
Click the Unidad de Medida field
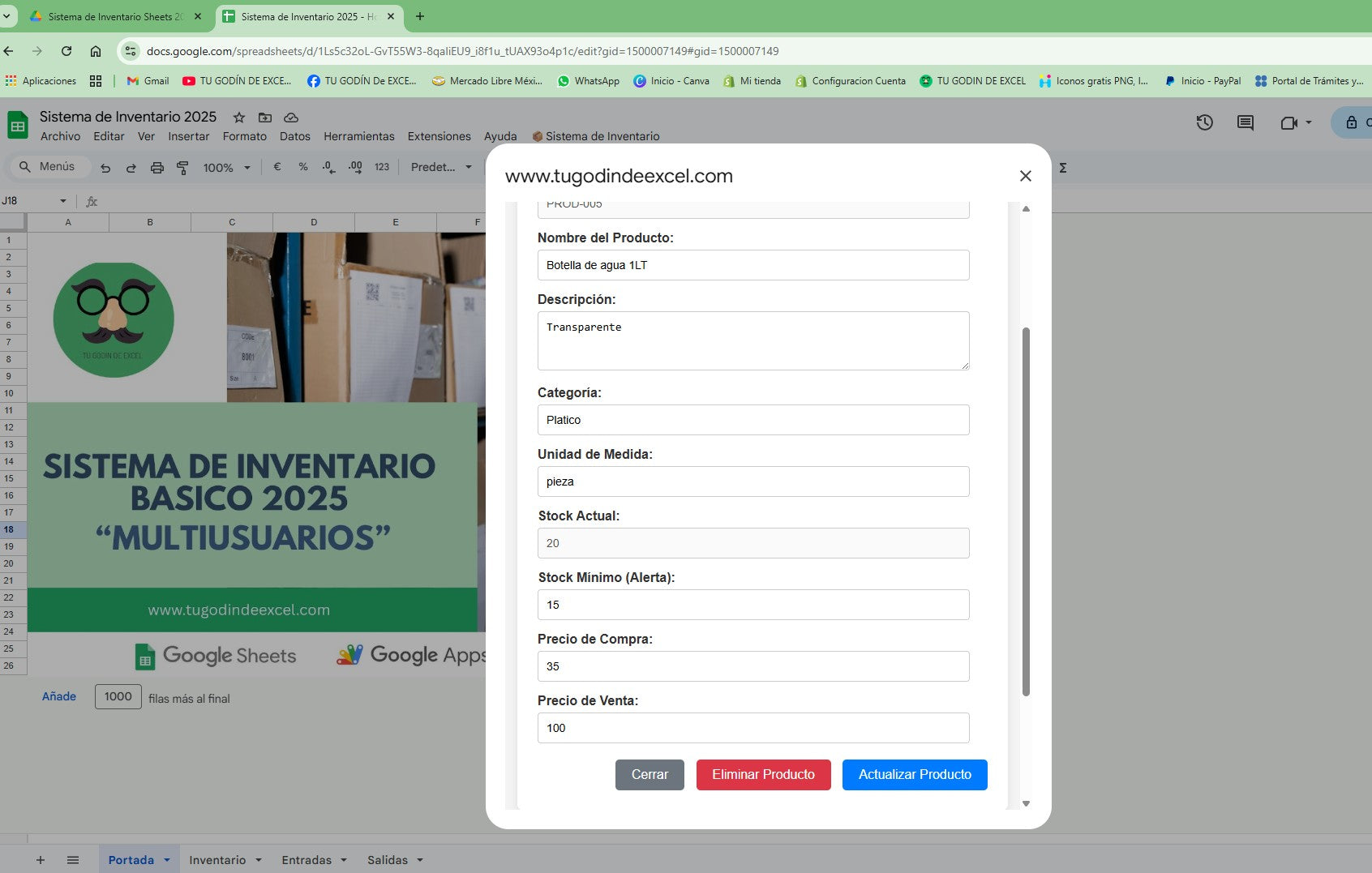point(753,481)
